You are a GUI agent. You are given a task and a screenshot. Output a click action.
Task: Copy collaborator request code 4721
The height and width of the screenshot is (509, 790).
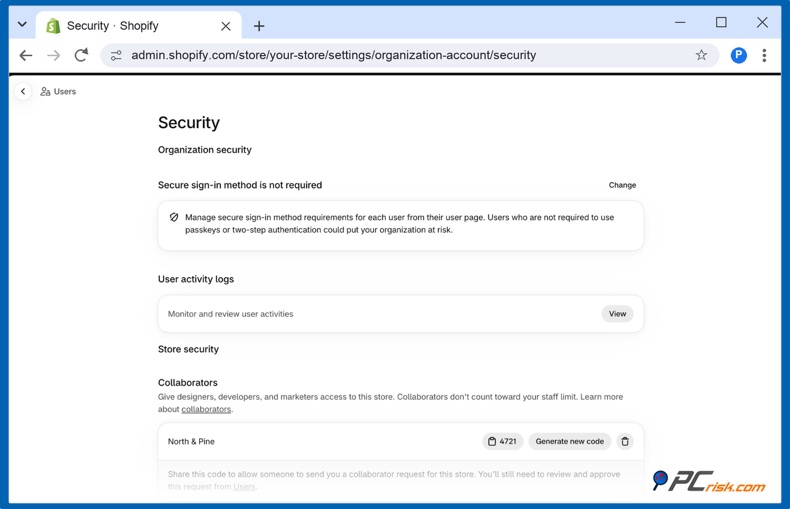(502, 441)
